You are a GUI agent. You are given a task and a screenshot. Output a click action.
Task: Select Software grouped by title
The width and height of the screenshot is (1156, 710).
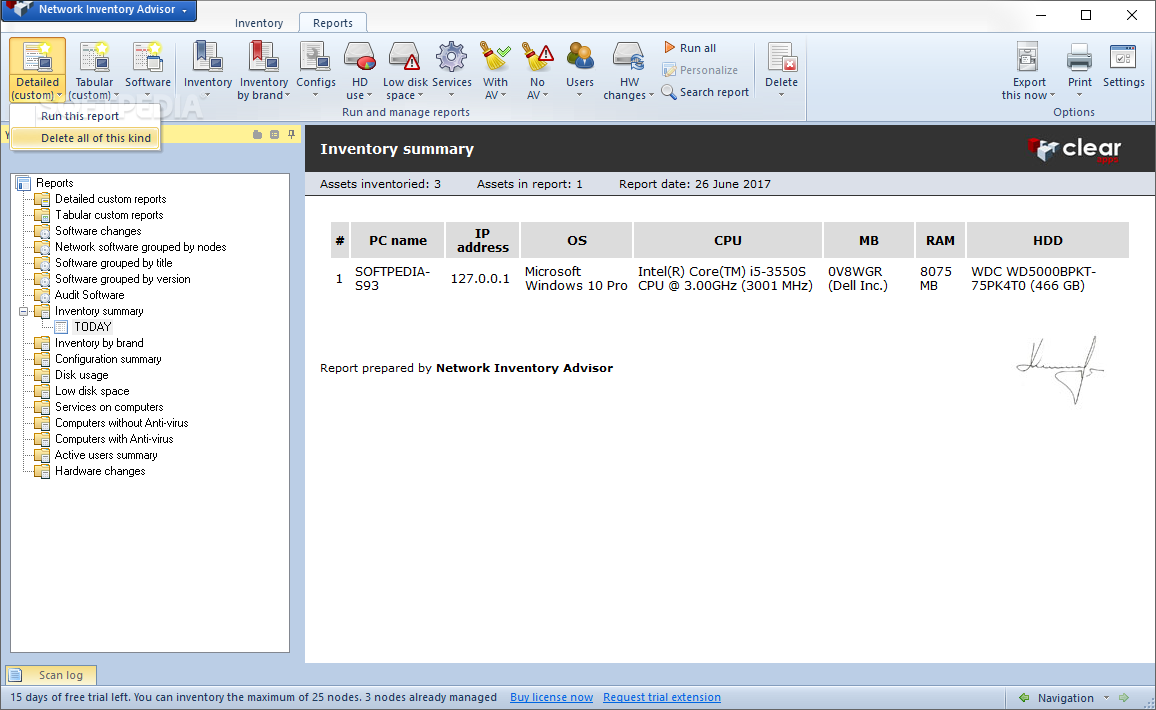click(114, 263)
